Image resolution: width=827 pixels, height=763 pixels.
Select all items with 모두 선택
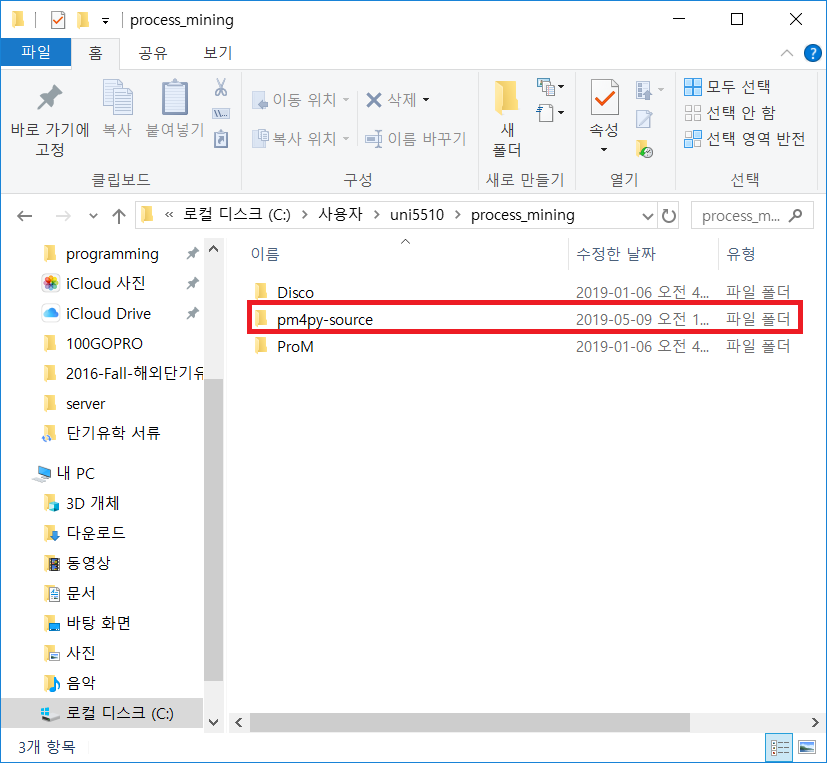coord(717,86)
